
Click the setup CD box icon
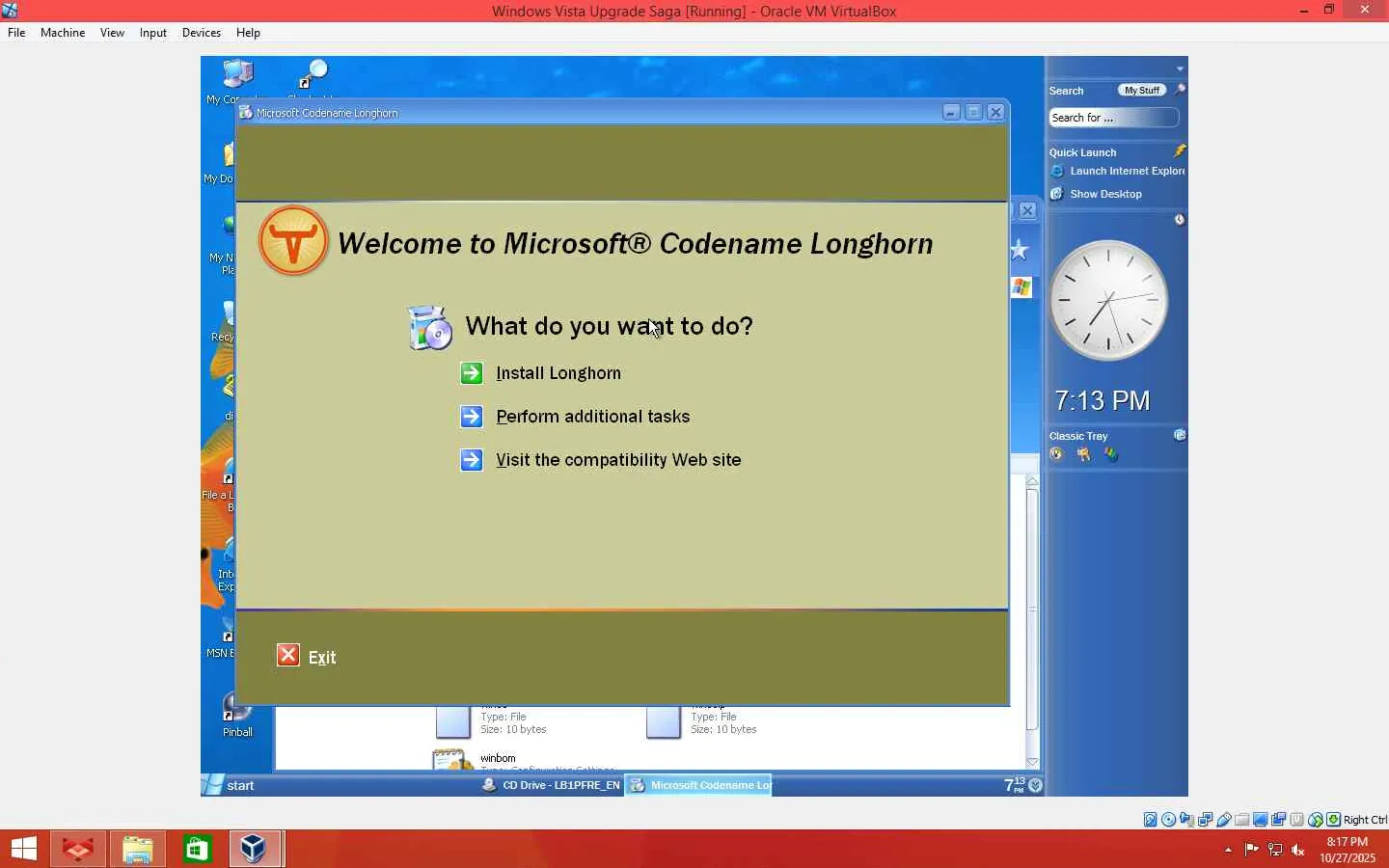coord(430,327)
